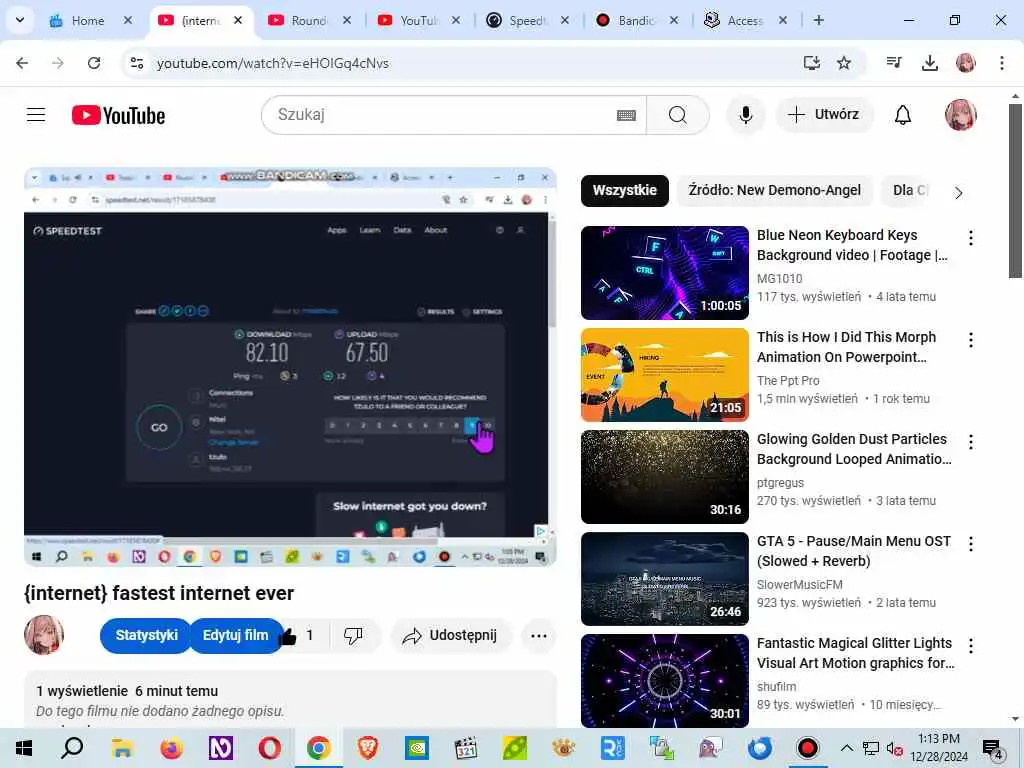1024x768 pixels.
Task: Open MG1010 channel link
Action: tap(779, 279)
